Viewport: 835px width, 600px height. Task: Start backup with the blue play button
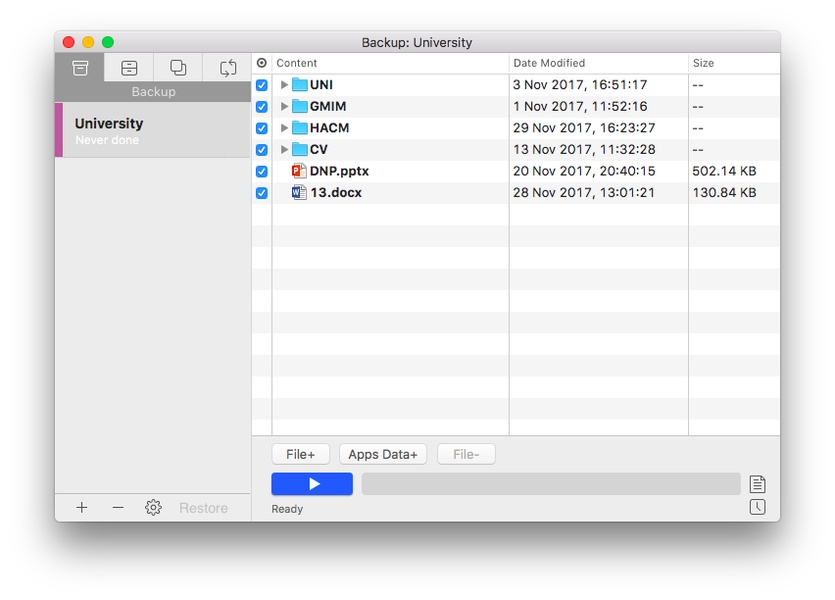312,484
